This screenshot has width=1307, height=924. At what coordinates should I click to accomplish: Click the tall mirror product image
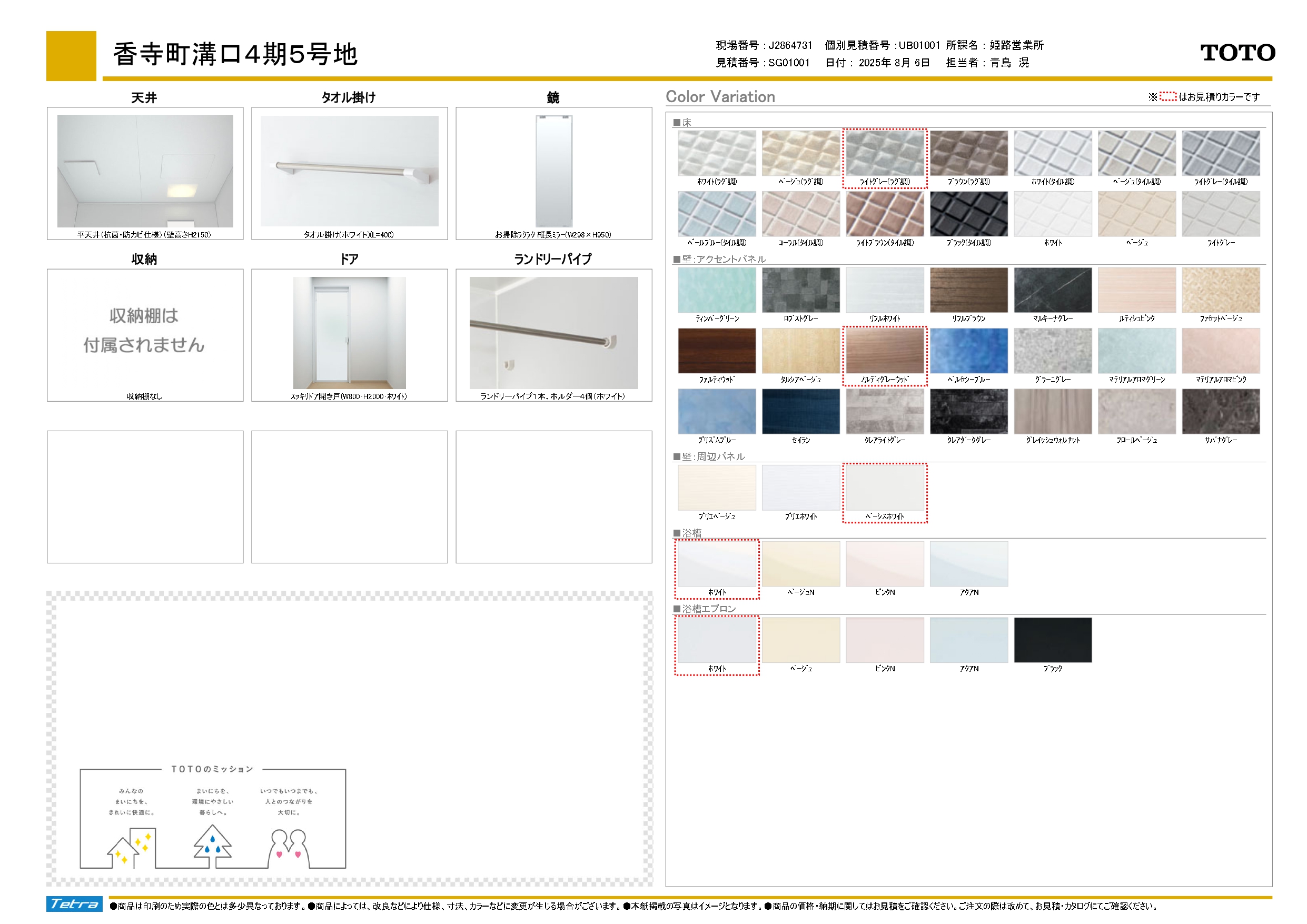(x=554, y=171)
